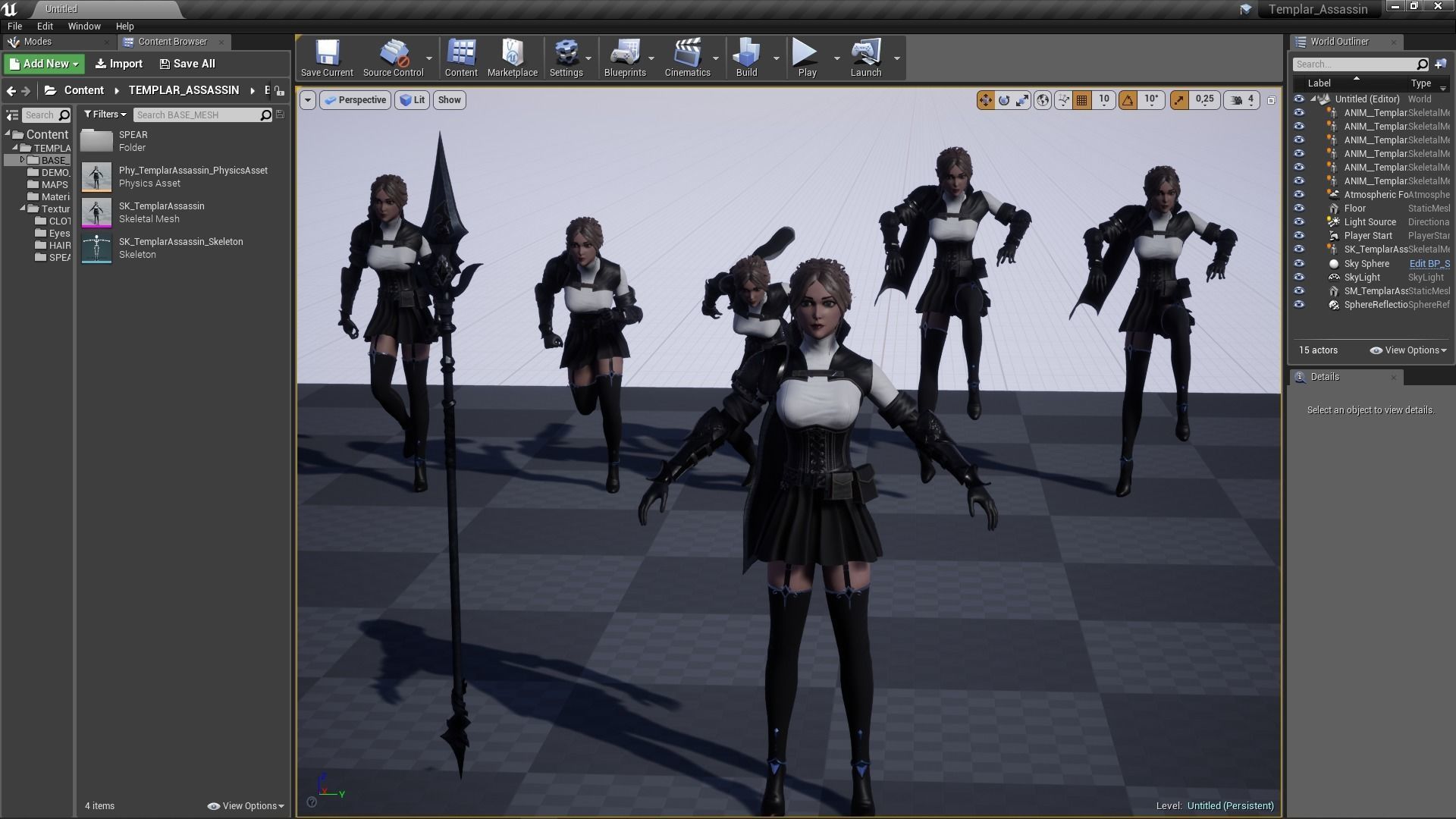Image resolution: width=1456 pixels, height=819 pixels.
Task: Toggle the sources panel icon
Action: (x=12, y=115)
